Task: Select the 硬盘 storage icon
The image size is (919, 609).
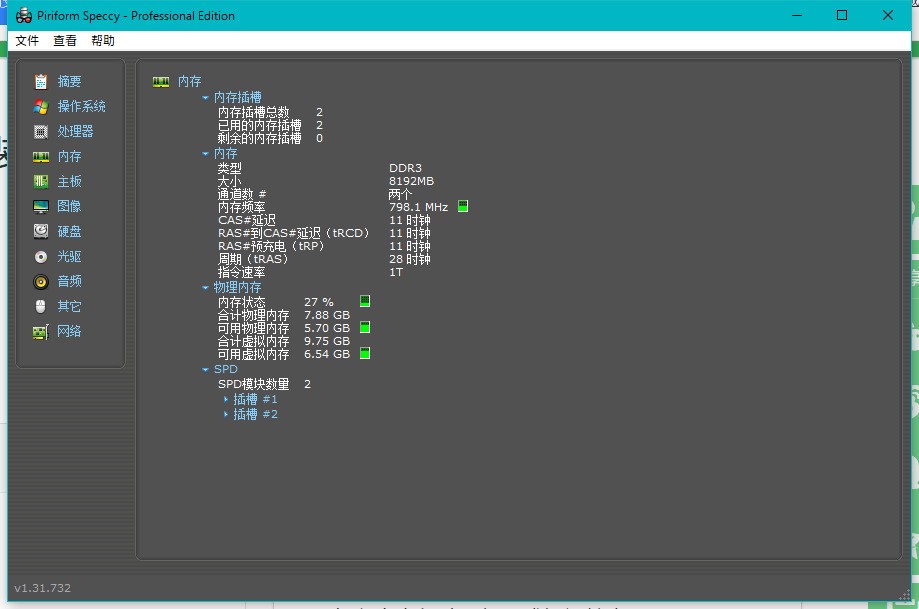Action: coord(40,232)
